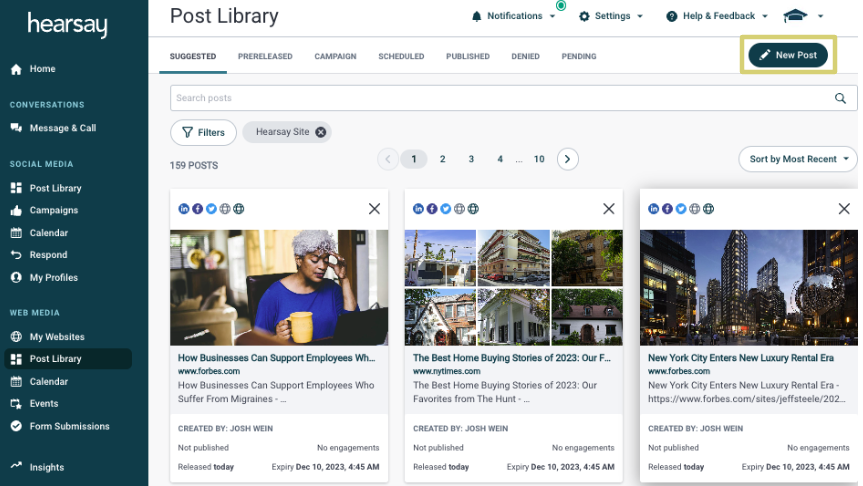863x486 pixels.
Task: Click LinkedIn icon on New York City post
Action: pyautogui.click(x=653, y=209)
